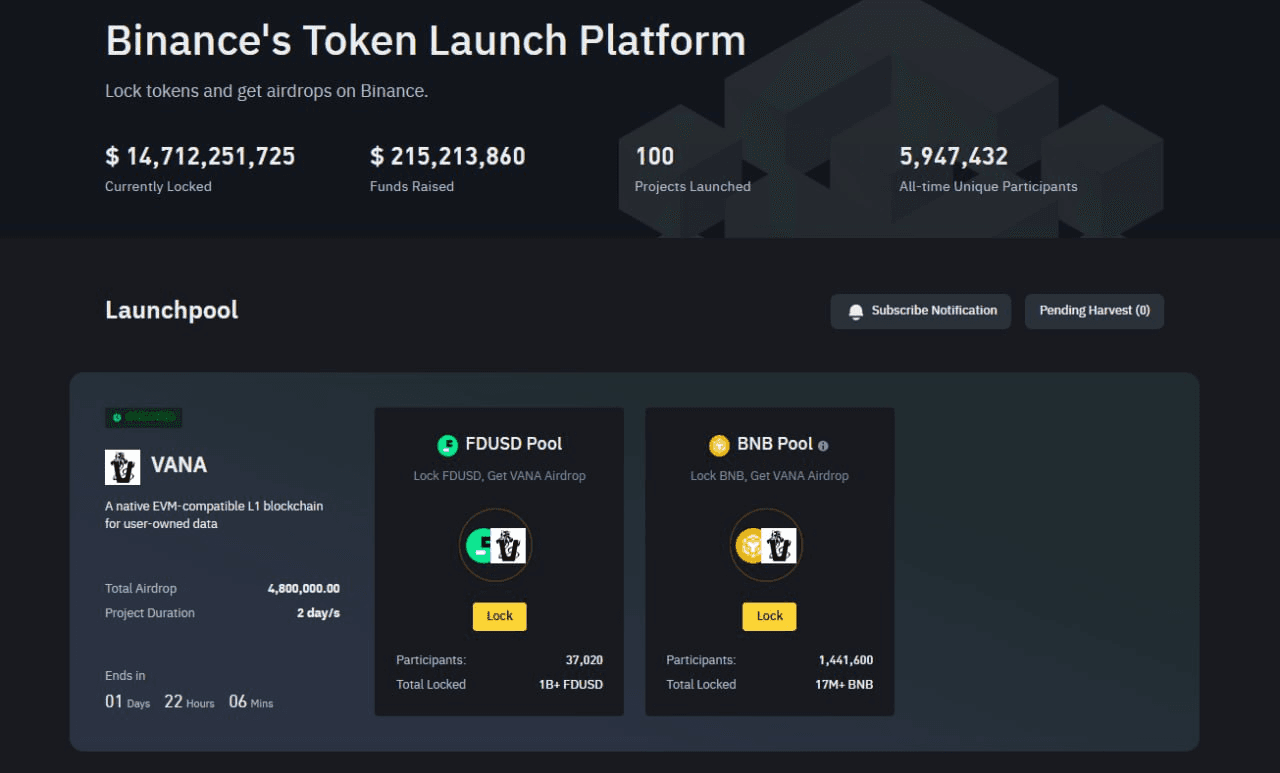Click the 5,947,432 unique participants figure
The width and height of the screenshot is (1280, 773).
954,156
